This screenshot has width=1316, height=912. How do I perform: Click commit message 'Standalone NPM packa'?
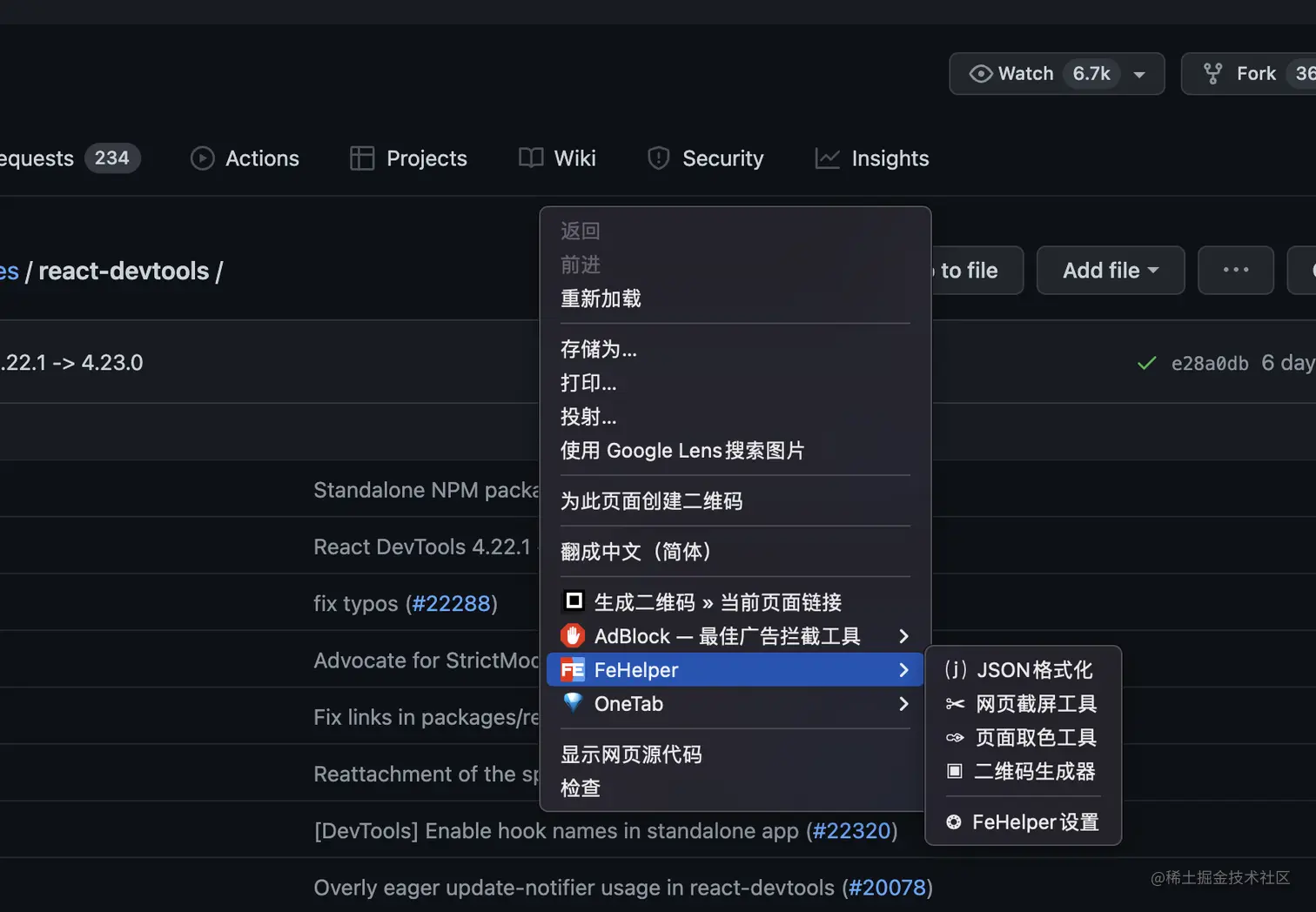pos(426,490)
